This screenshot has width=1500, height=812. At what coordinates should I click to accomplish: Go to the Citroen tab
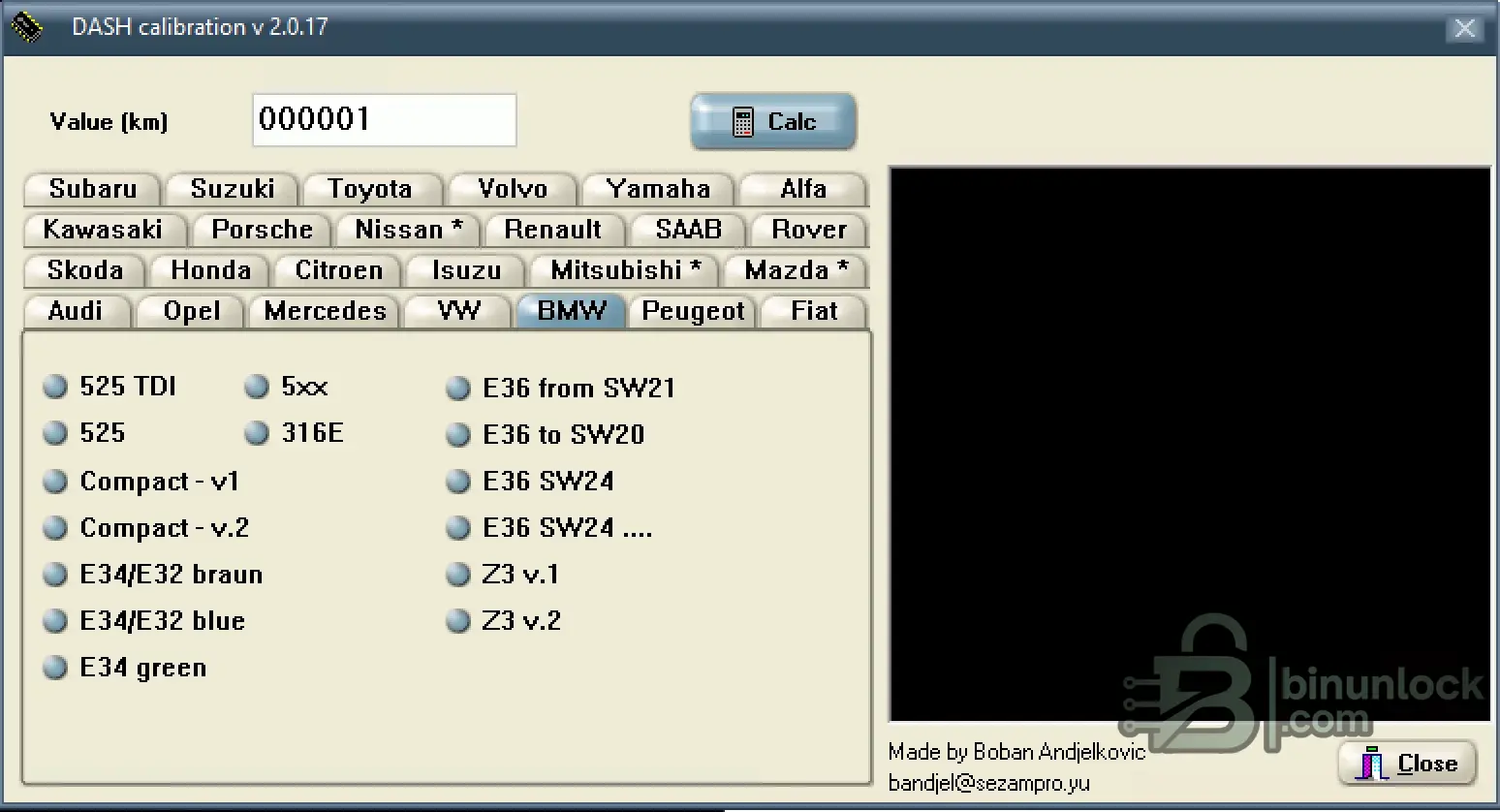(x=339, y=270)
